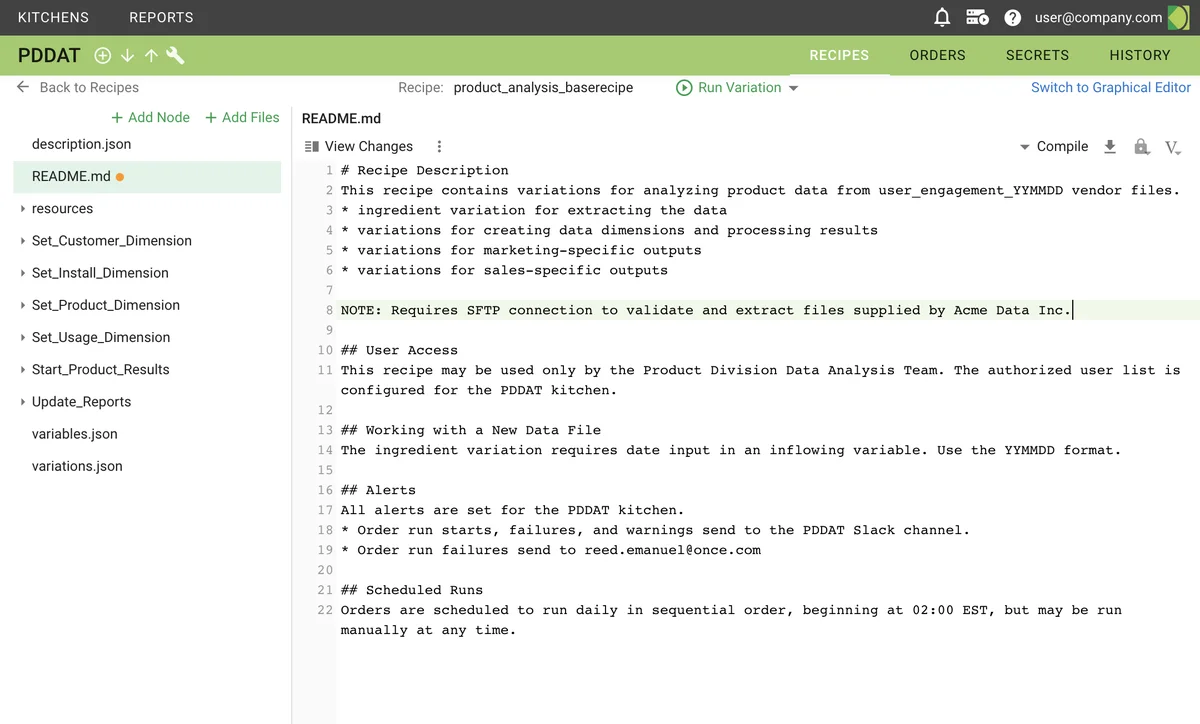This screenshot has width=1200, height=724.
Task: Click the upload arrow icon beside PDDAT
Action: (150, 56)
